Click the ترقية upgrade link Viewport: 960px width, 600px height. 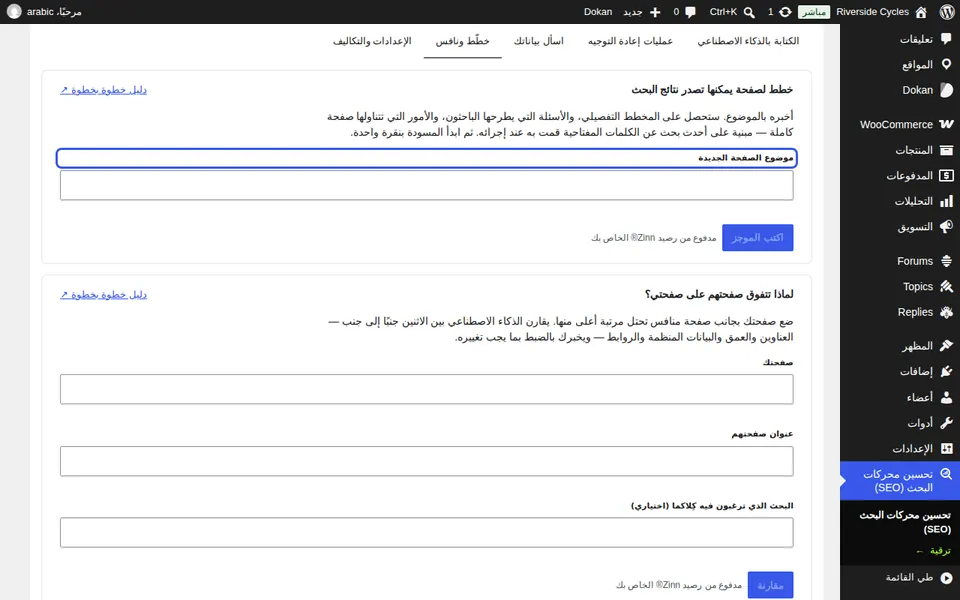(x=933, y=551)
